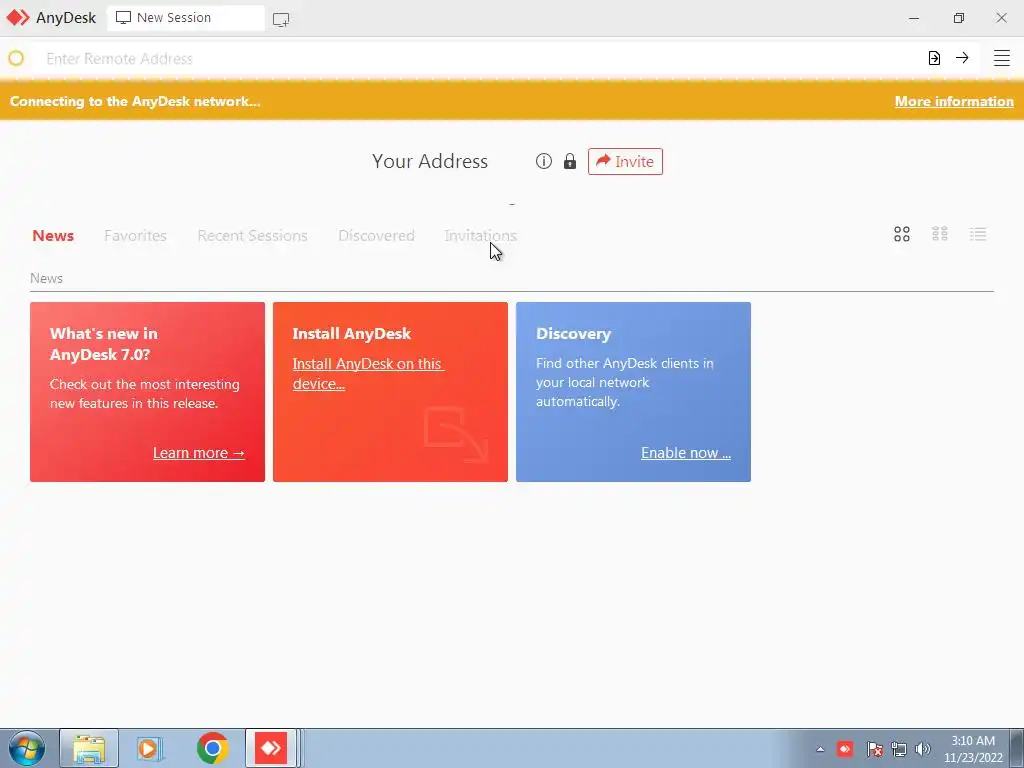Click the AnyDesk logo in title bar

click(18, 18)
